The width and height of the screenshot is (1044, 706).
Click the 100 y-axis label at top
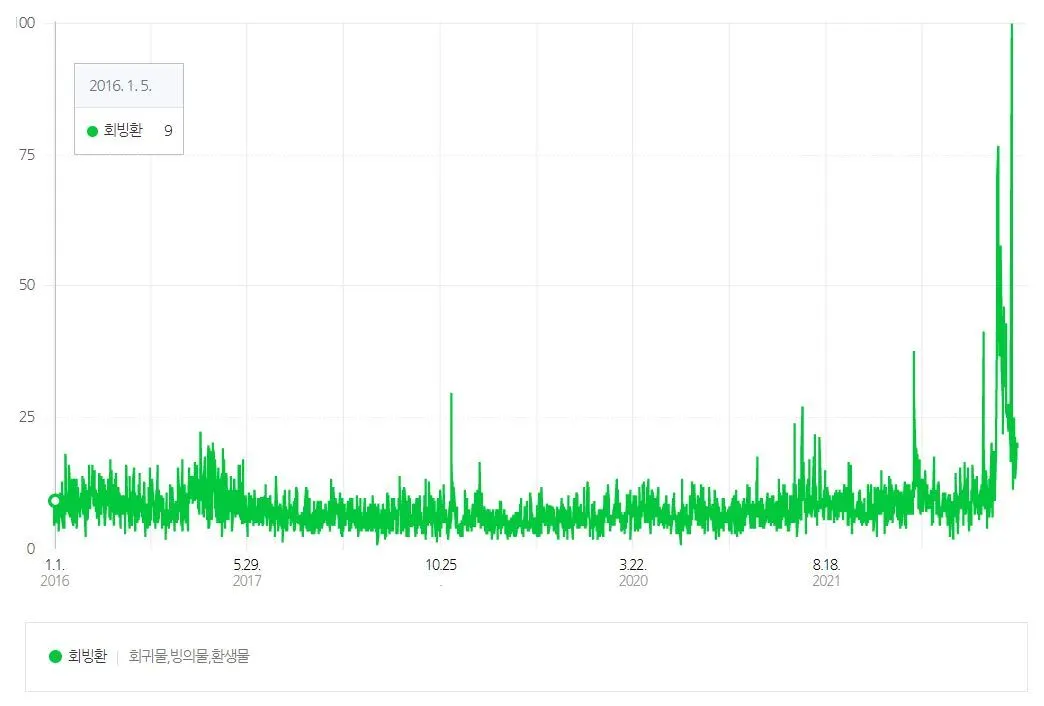click(25, 23)
